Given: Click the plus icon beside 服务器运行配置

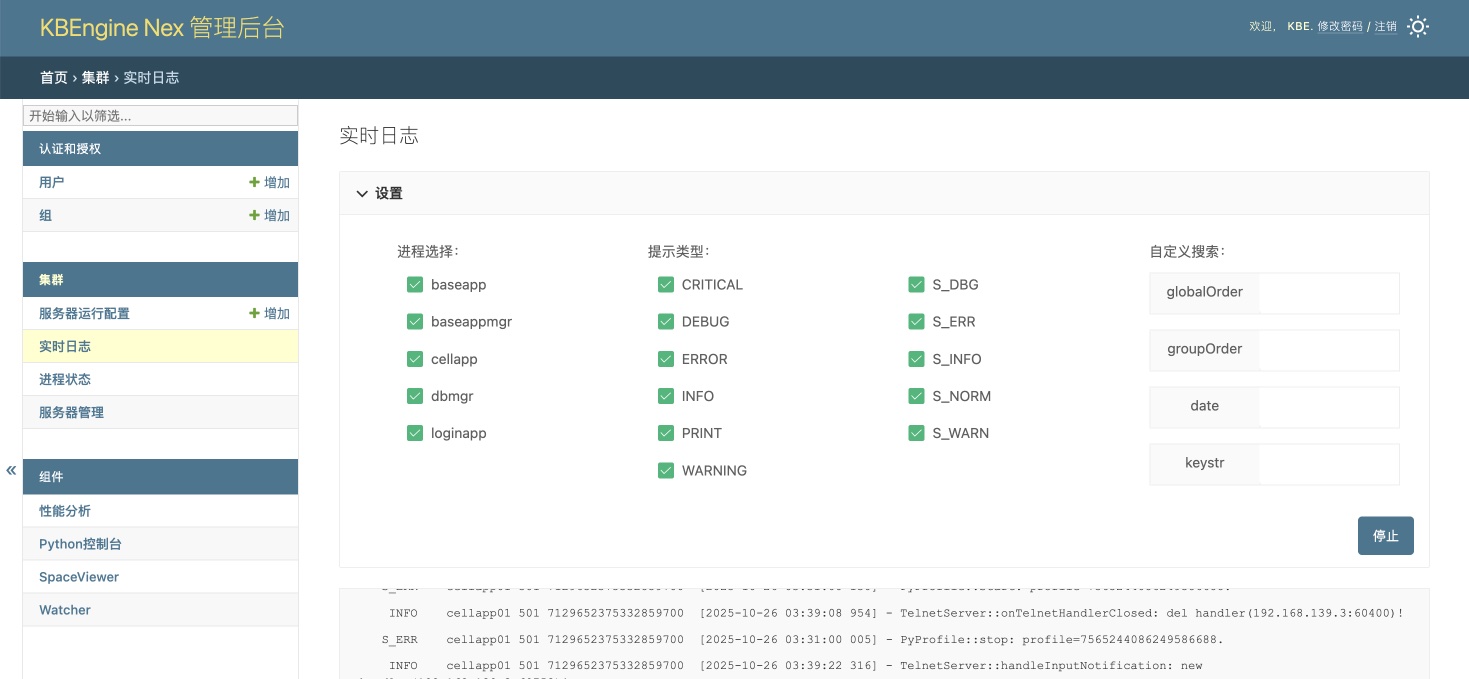Looking at the screenshot, I should 255,314.
